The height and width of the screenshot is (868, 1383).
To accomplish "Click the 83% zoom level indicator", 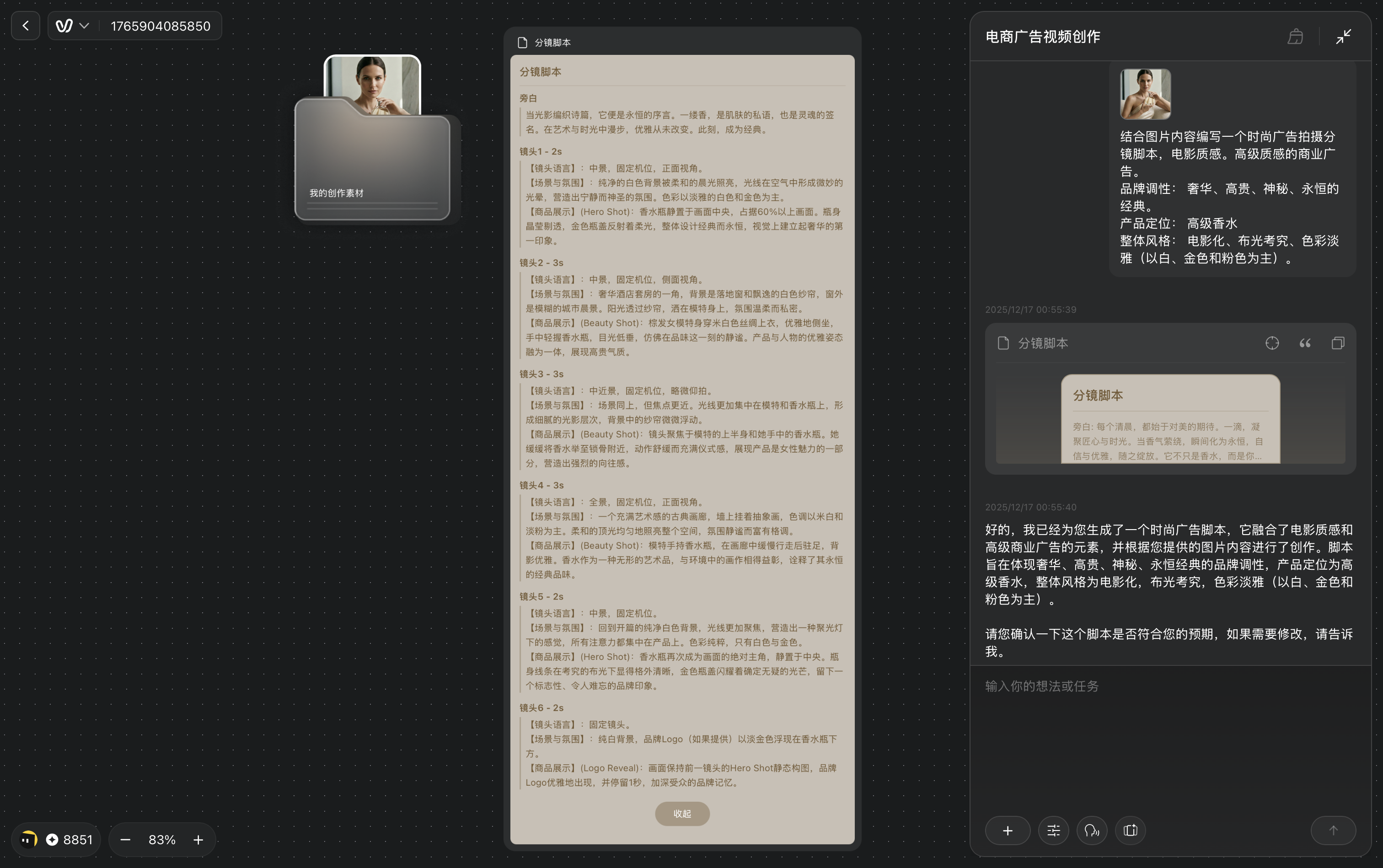I will click(x=162, y=840).
